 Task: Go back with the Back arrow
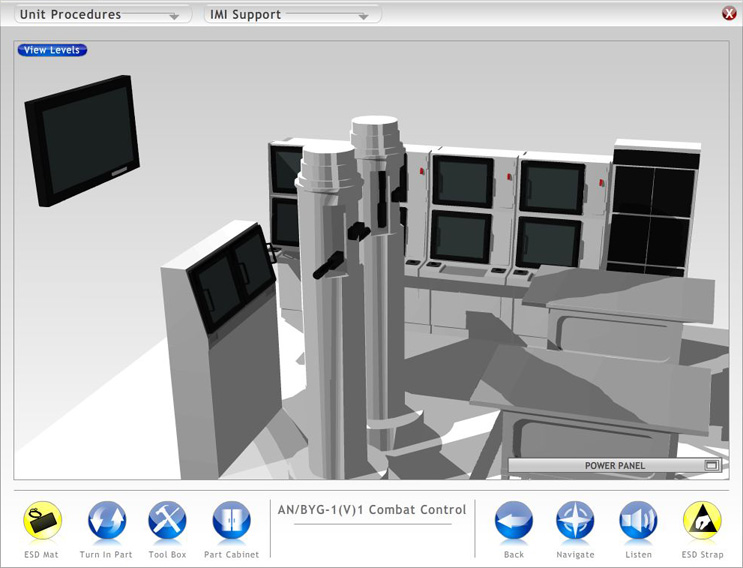(514, 521)
